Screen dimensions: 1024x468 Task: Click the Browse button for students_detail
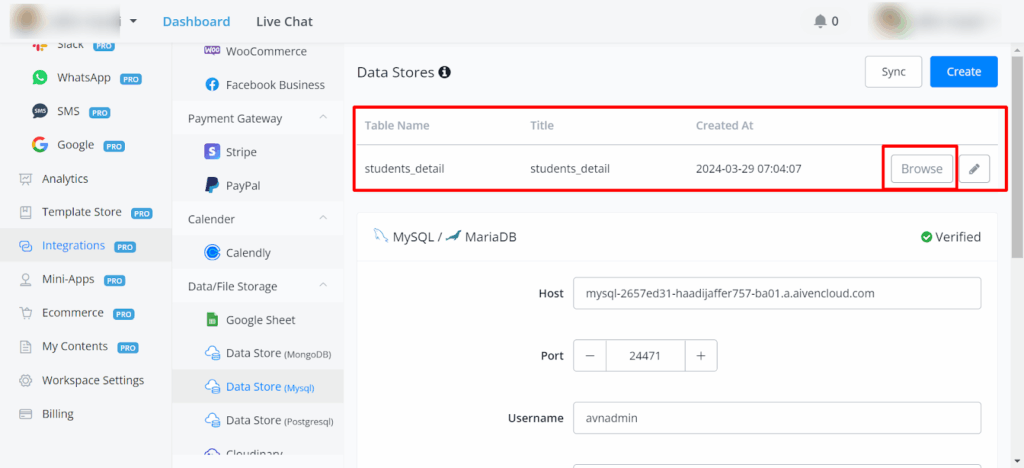(921, 169)
